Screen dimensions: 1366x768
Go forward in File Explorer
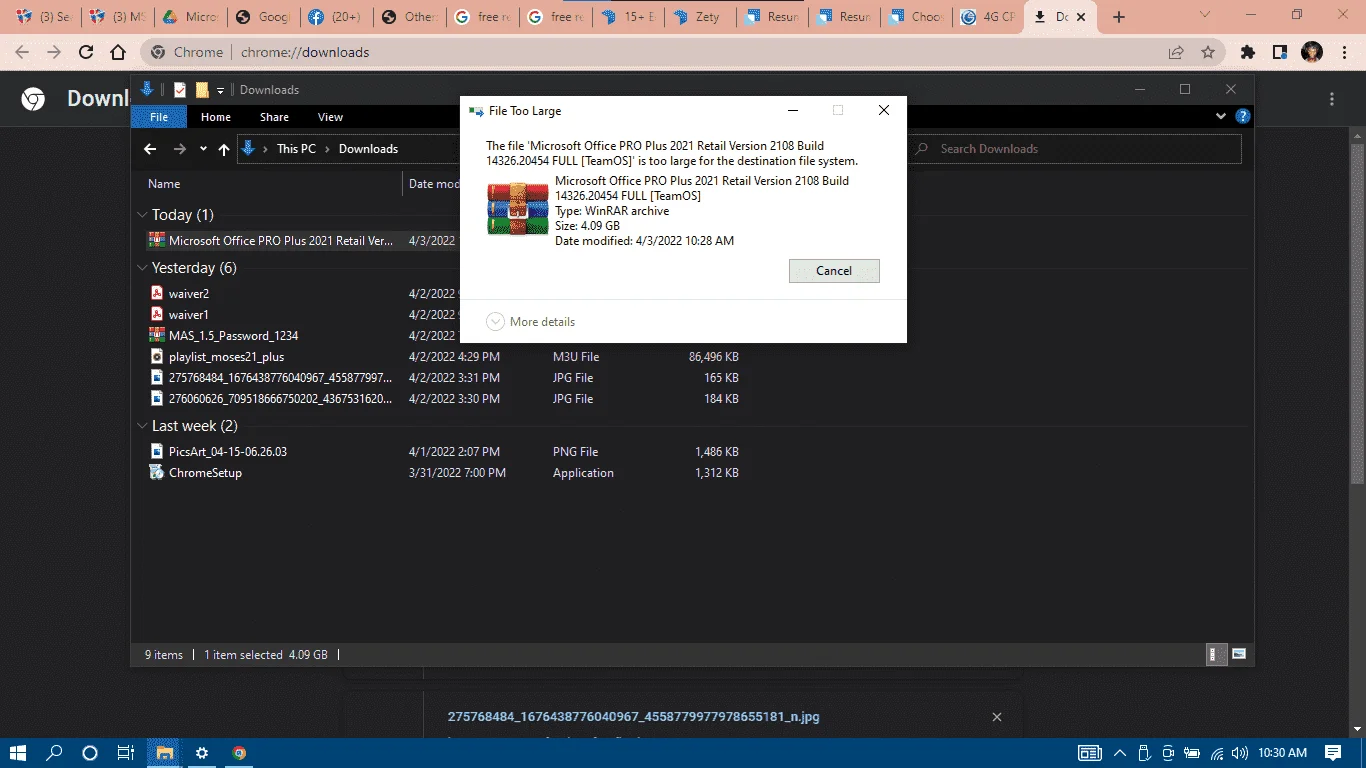pyautogui.click(x=180, y=149)
